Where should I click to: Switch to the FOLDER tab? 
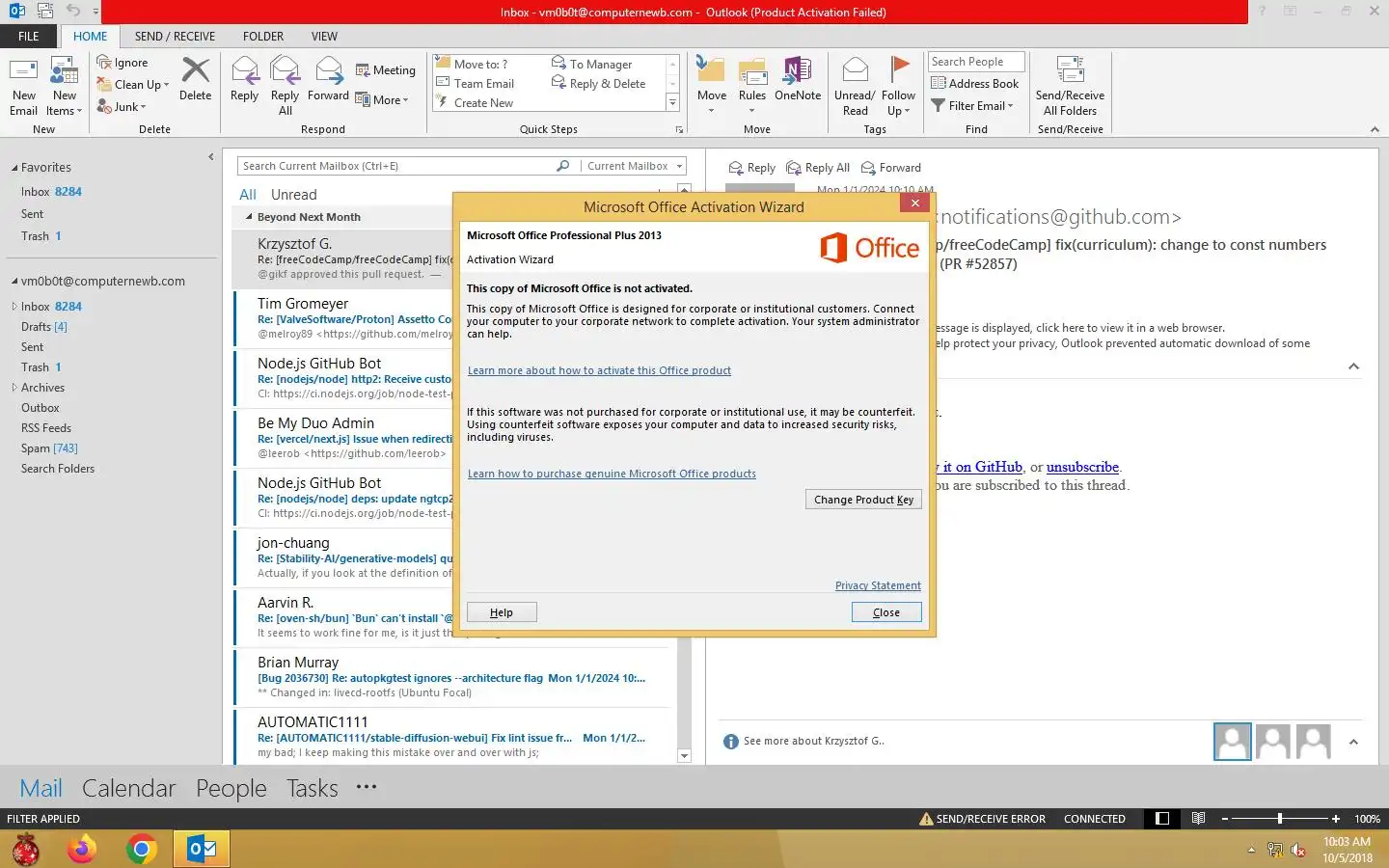[263, 37]
